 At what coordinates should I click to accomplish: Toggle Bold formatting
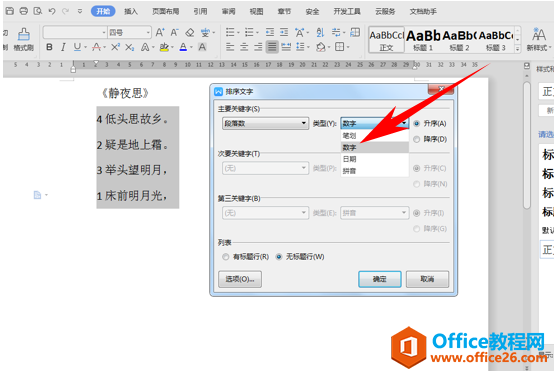point(49,47)
